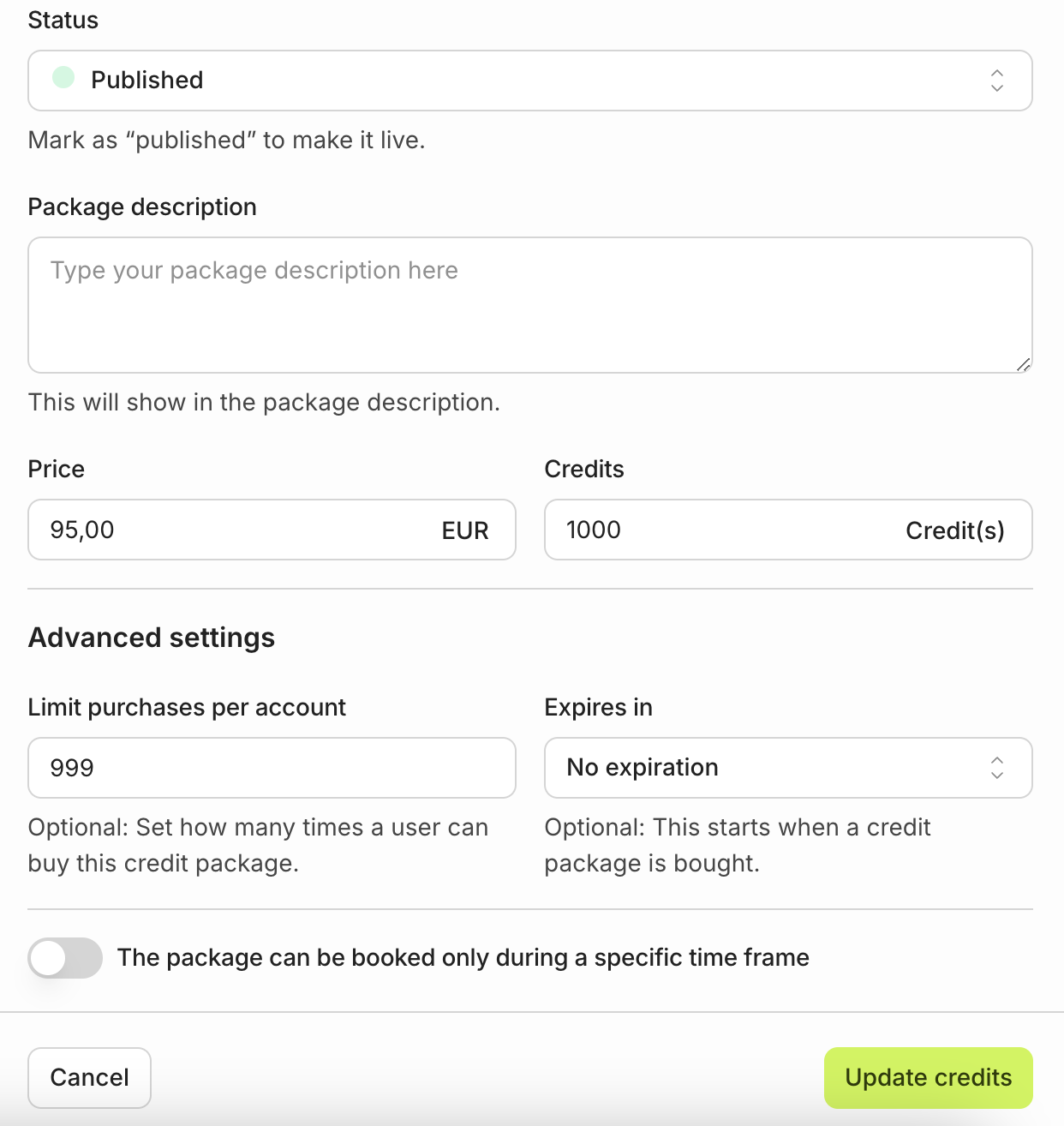This screenshot has height=1126, width=1064.
Task: Click the Price field showing 95,00
Action: pos(231,530)
